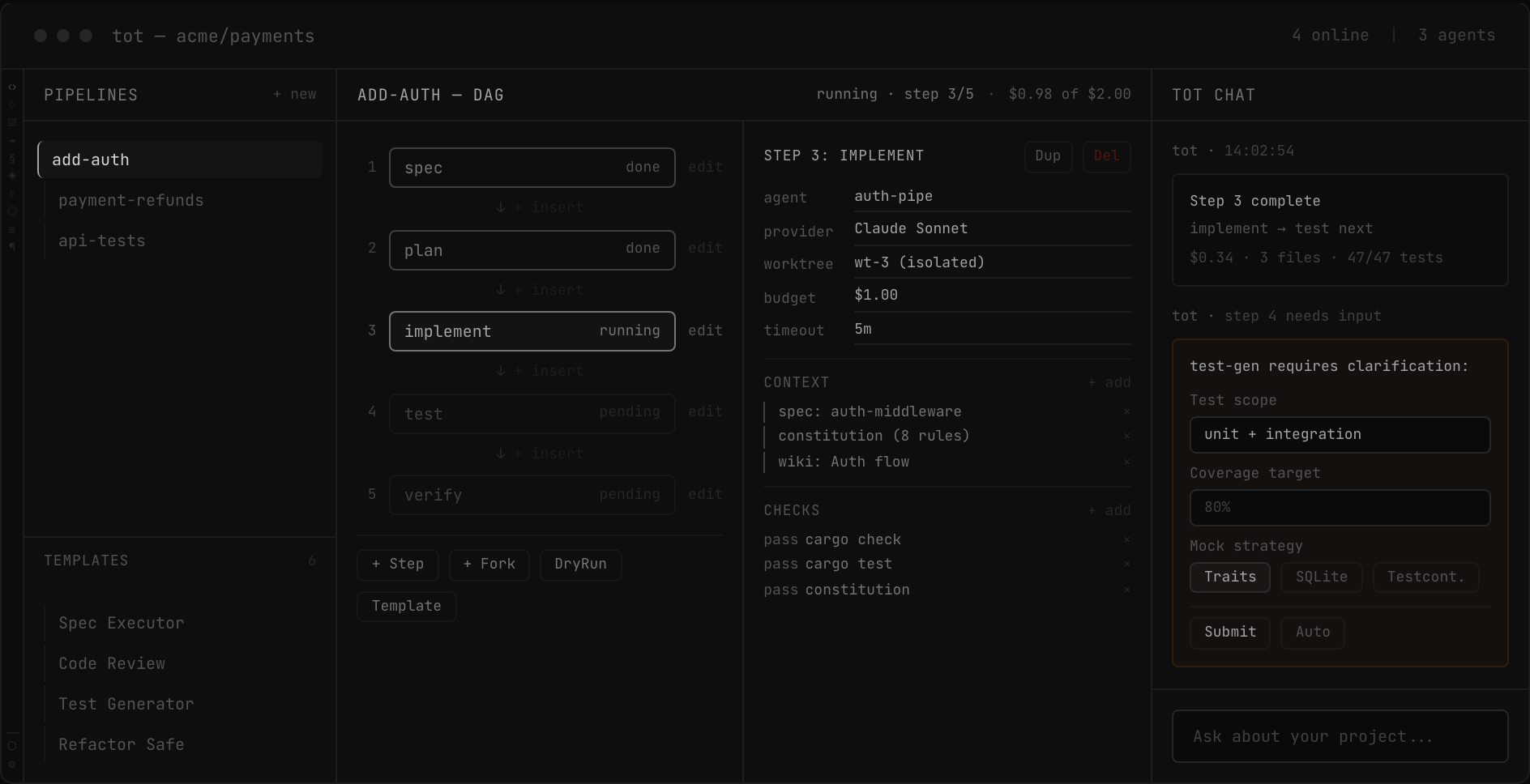Screen dimensions: 1530x784
Task: Start a DryRun of the pipeline
Action: pos(580,565)
